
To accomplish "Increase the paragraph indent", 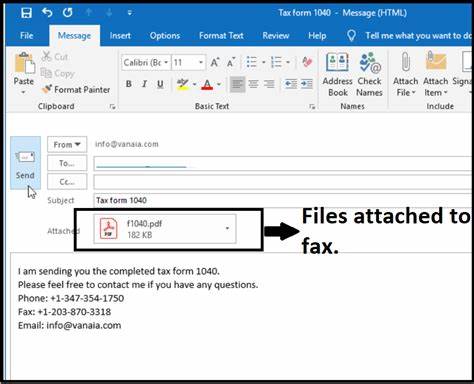I will click(307, 84).
